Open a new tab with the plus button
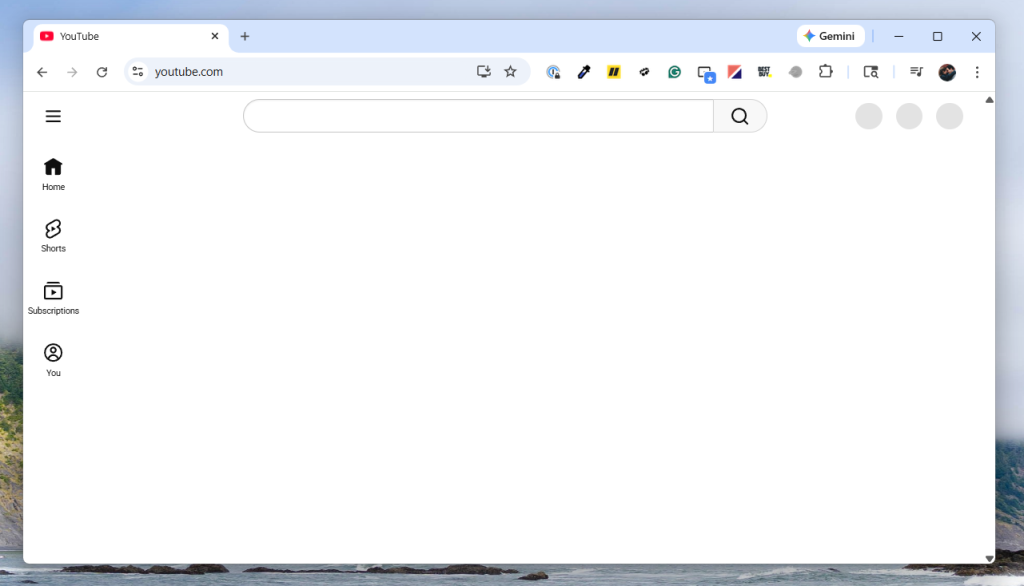This screenshot has width=1024, height=586. pos(245,36)
